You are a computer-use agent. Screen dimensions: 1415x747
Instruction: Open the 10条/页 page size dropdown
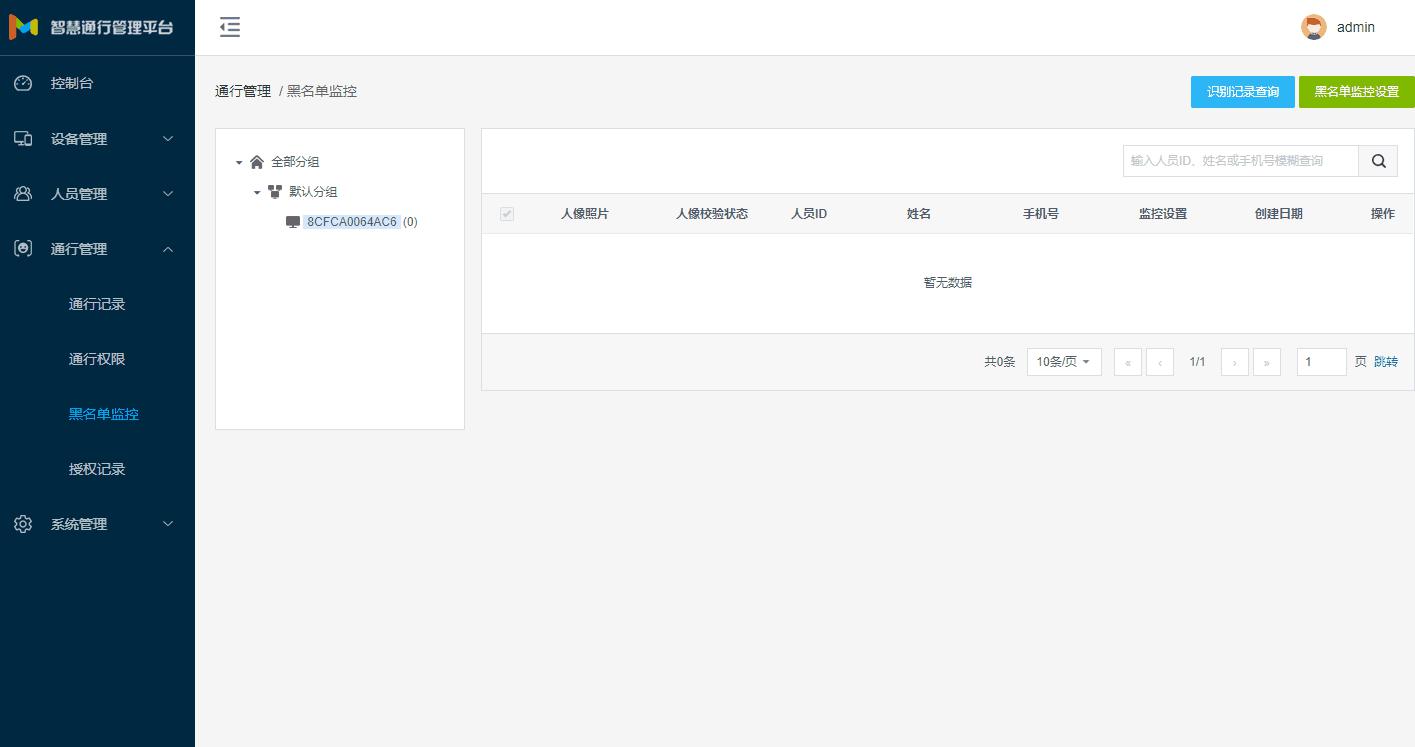click(1063, 362)
